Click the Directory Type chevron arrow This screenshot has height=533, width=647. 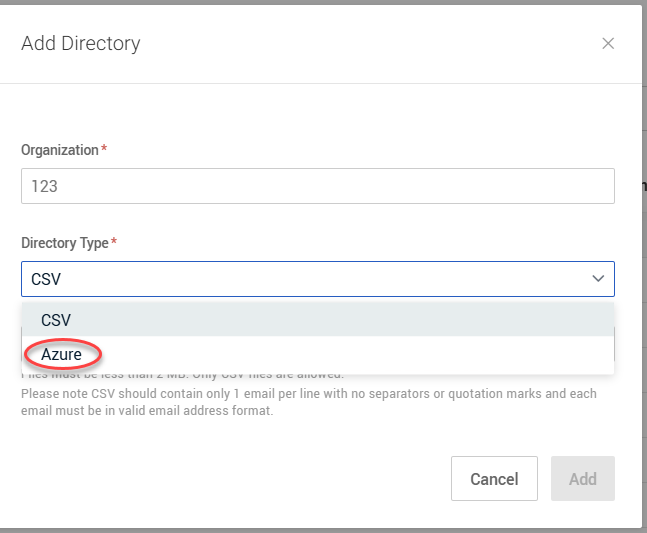coord(598,279)
